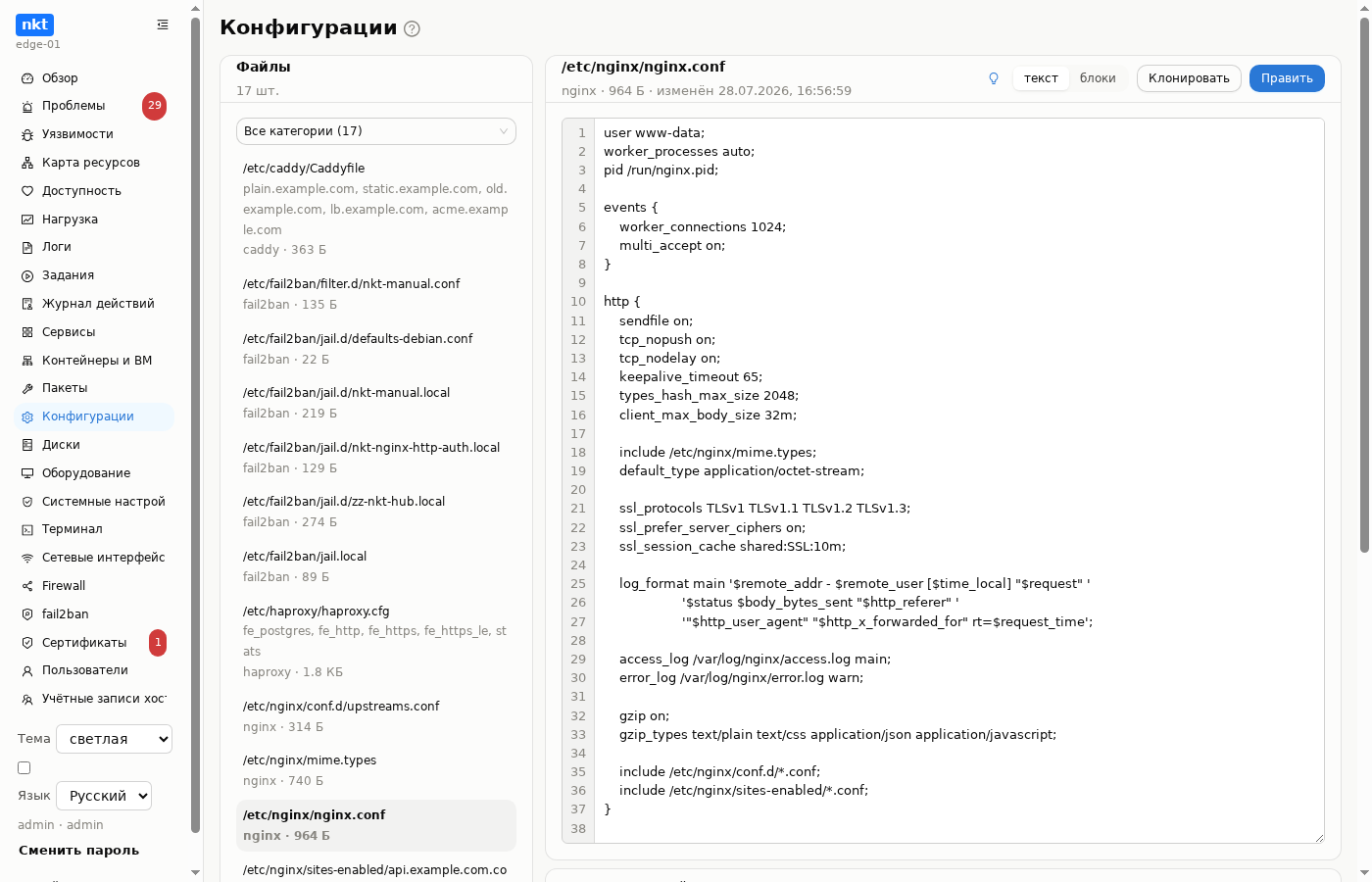
Task: Click the Сервисы grid icon
Action: (x=27, y=332)
